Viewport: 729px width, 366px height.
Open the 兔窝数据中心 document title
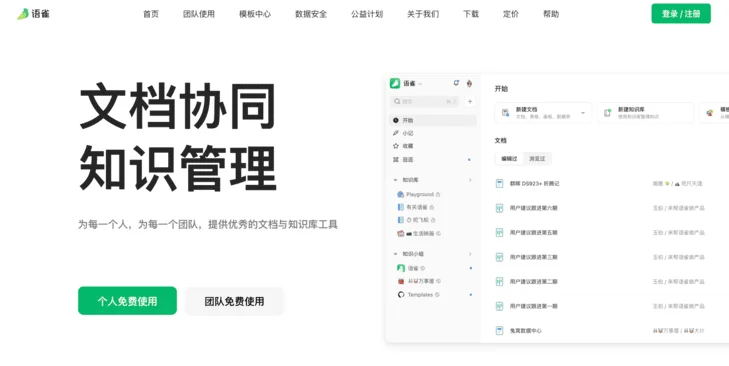tap(525, 331)
